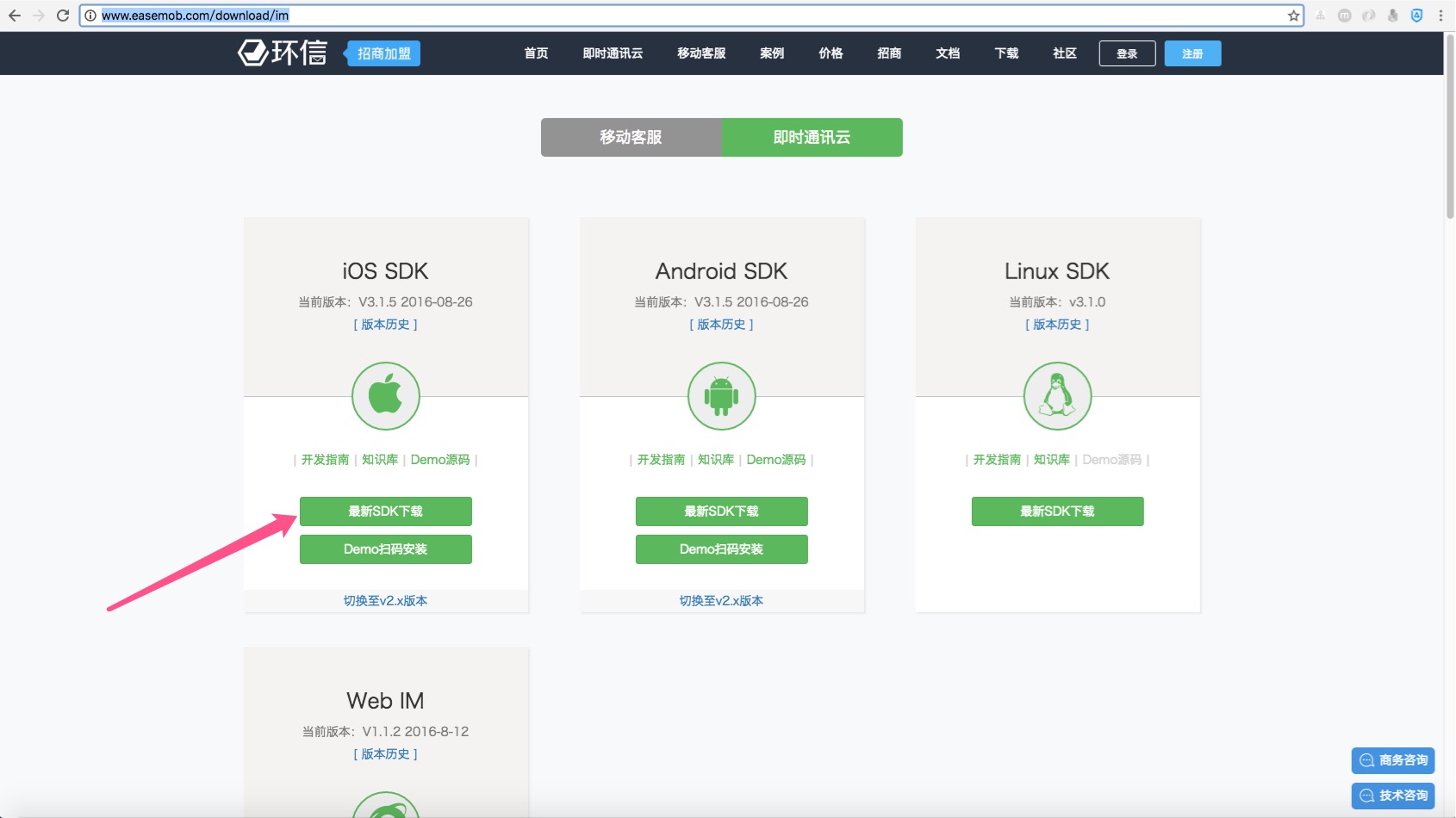1456x818 pixels.
Task: Open Android 开发指南 link
Action: (661, 460)
